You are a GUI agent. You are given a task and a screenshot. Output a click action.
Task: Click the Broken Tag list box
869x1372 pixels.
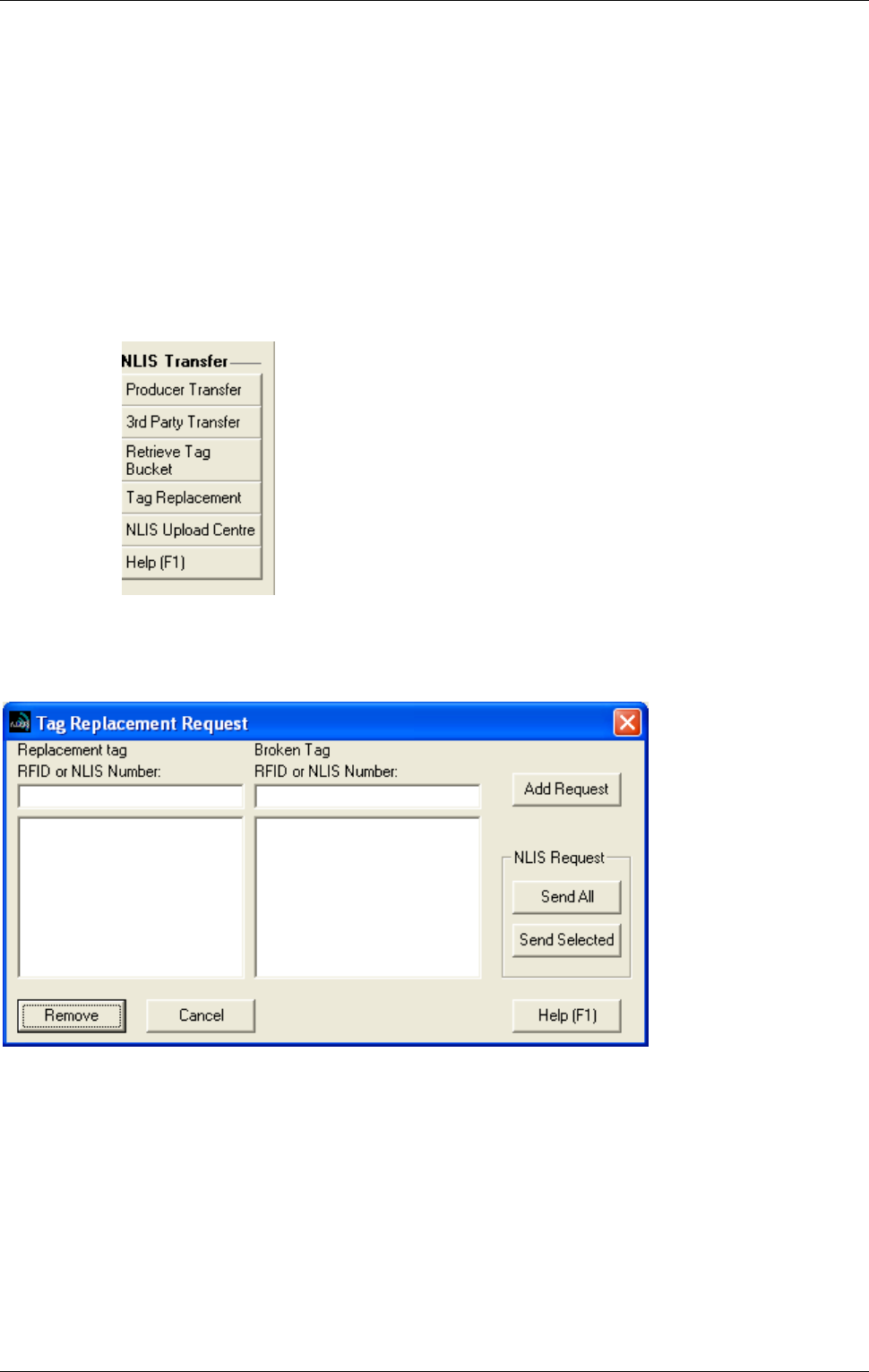pyautogui.click(x=367, y=897)
